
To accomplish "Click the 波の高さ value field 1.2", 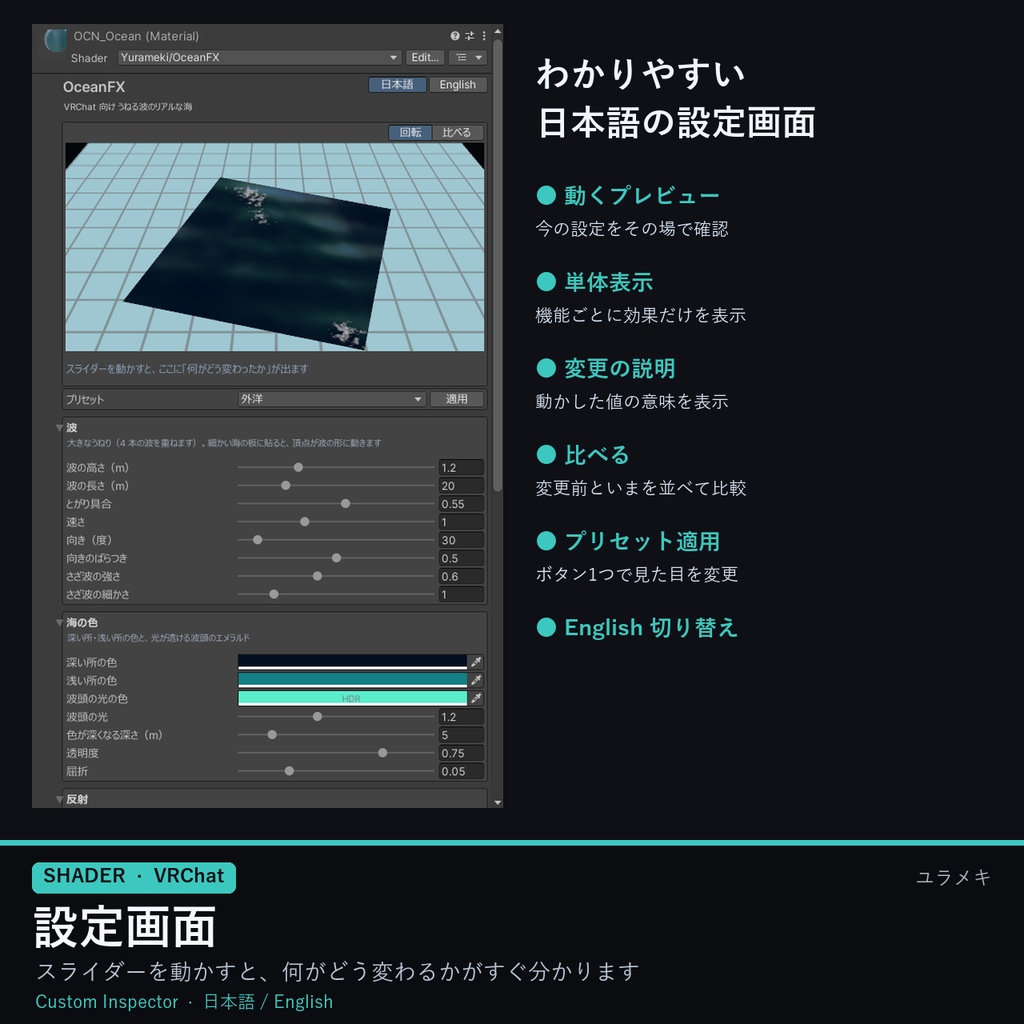I will [x=461, y=467].
